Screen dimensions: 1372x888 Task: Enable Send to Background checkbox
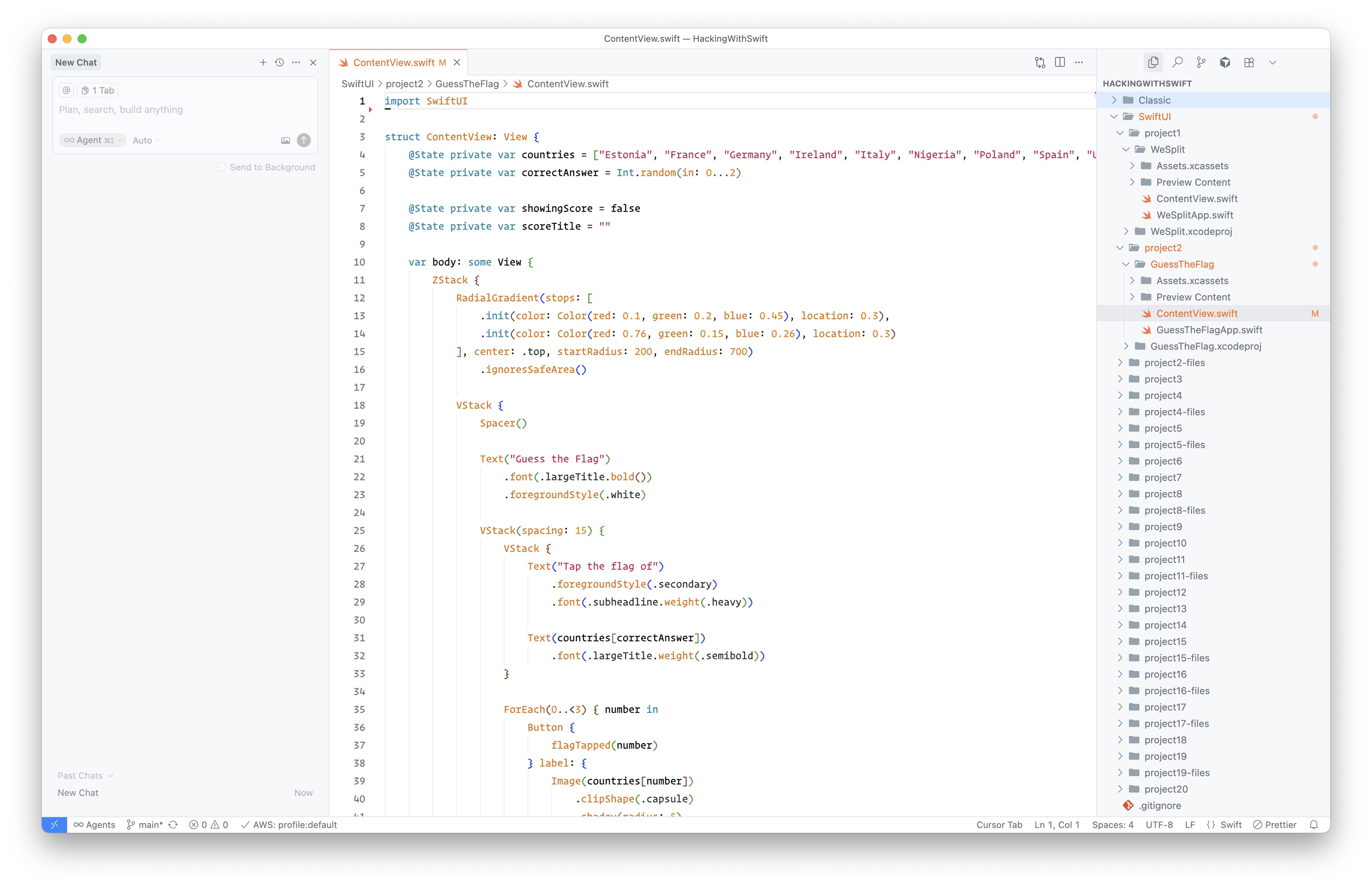221,167
